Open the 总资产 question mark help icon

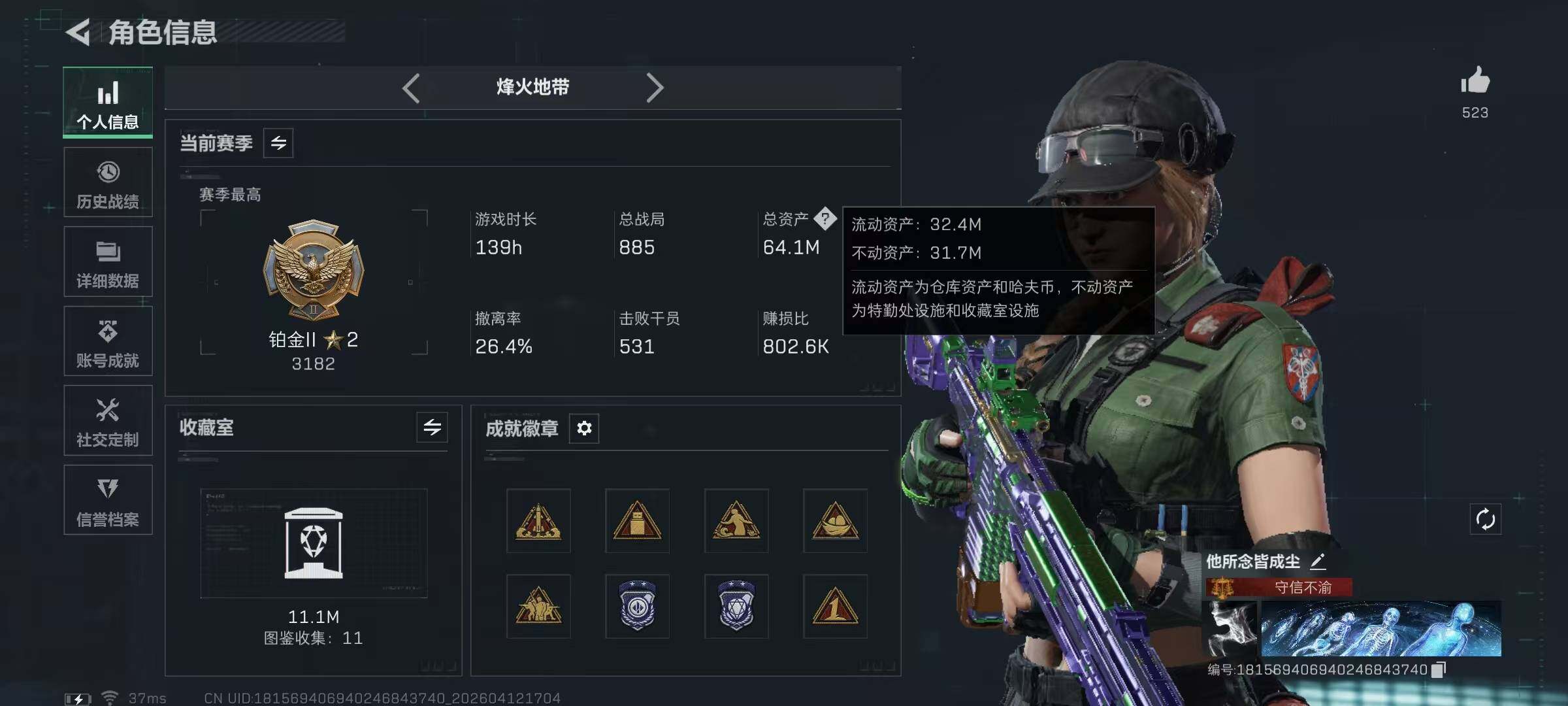[825, 218]
